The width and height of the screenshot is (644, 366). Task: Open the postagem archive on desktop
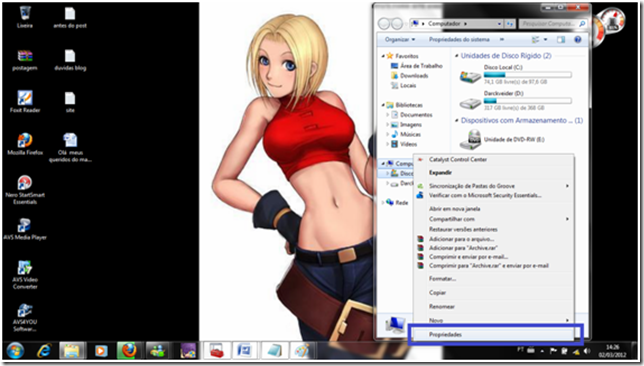point(25,60)
